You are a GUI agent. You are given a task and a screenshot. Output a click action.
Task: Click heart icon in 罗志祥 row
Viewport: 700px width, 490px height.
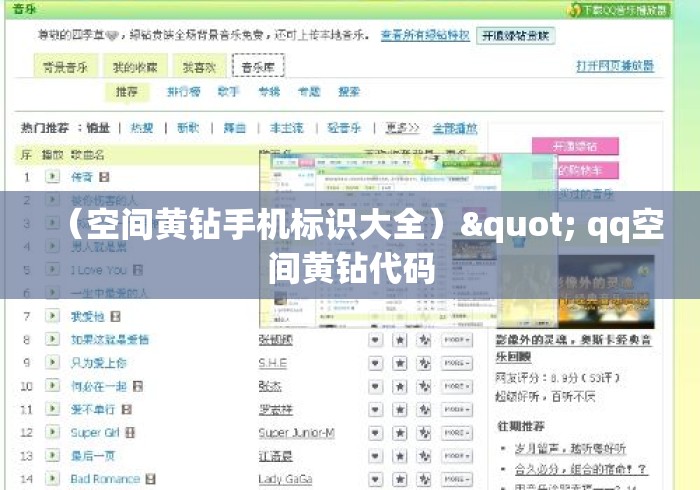pos(375,410)
